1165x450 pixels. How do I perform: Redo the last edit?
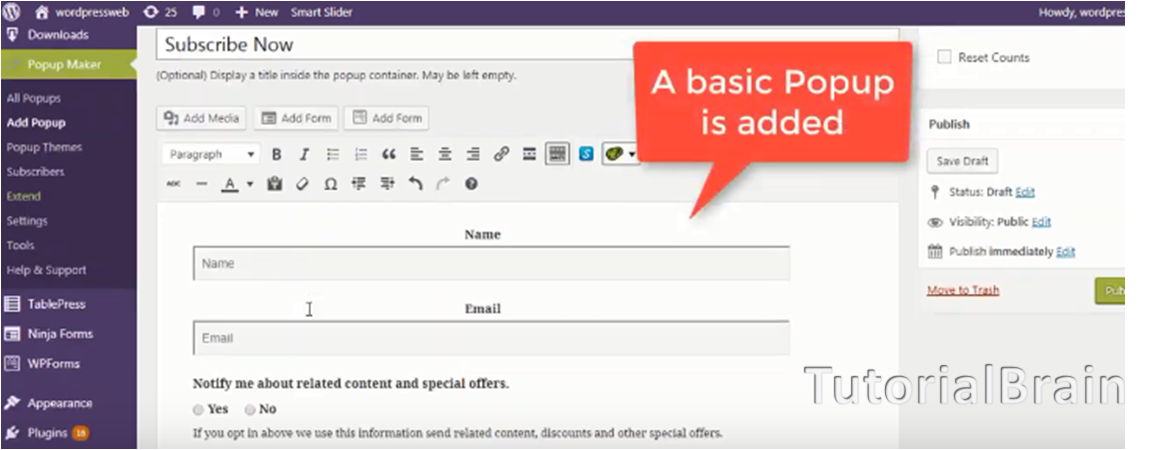pyautogui.click(x=443, y=183)
